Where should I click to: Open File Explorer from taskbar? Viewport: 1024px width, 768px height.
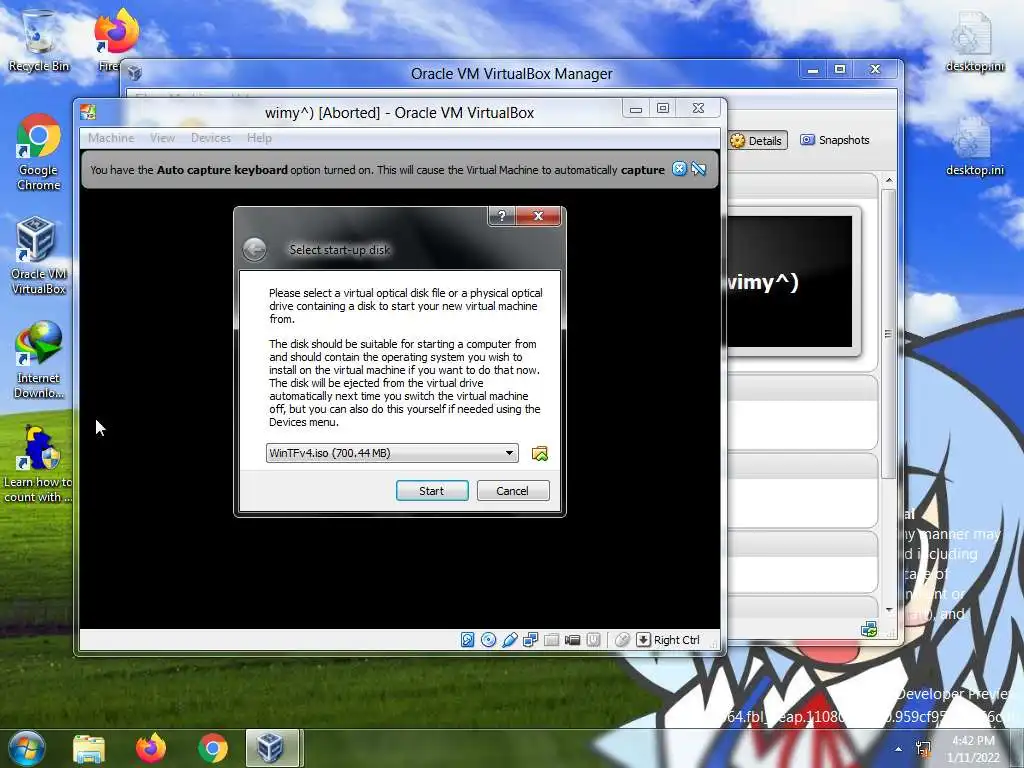[89, 748]
